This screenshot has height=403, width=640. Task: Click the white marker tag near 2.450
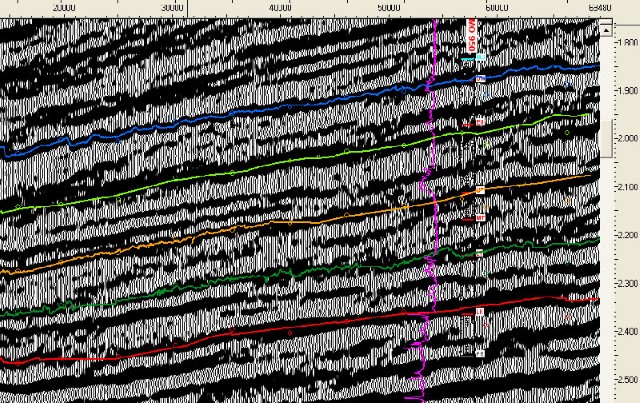coord(479,352)
